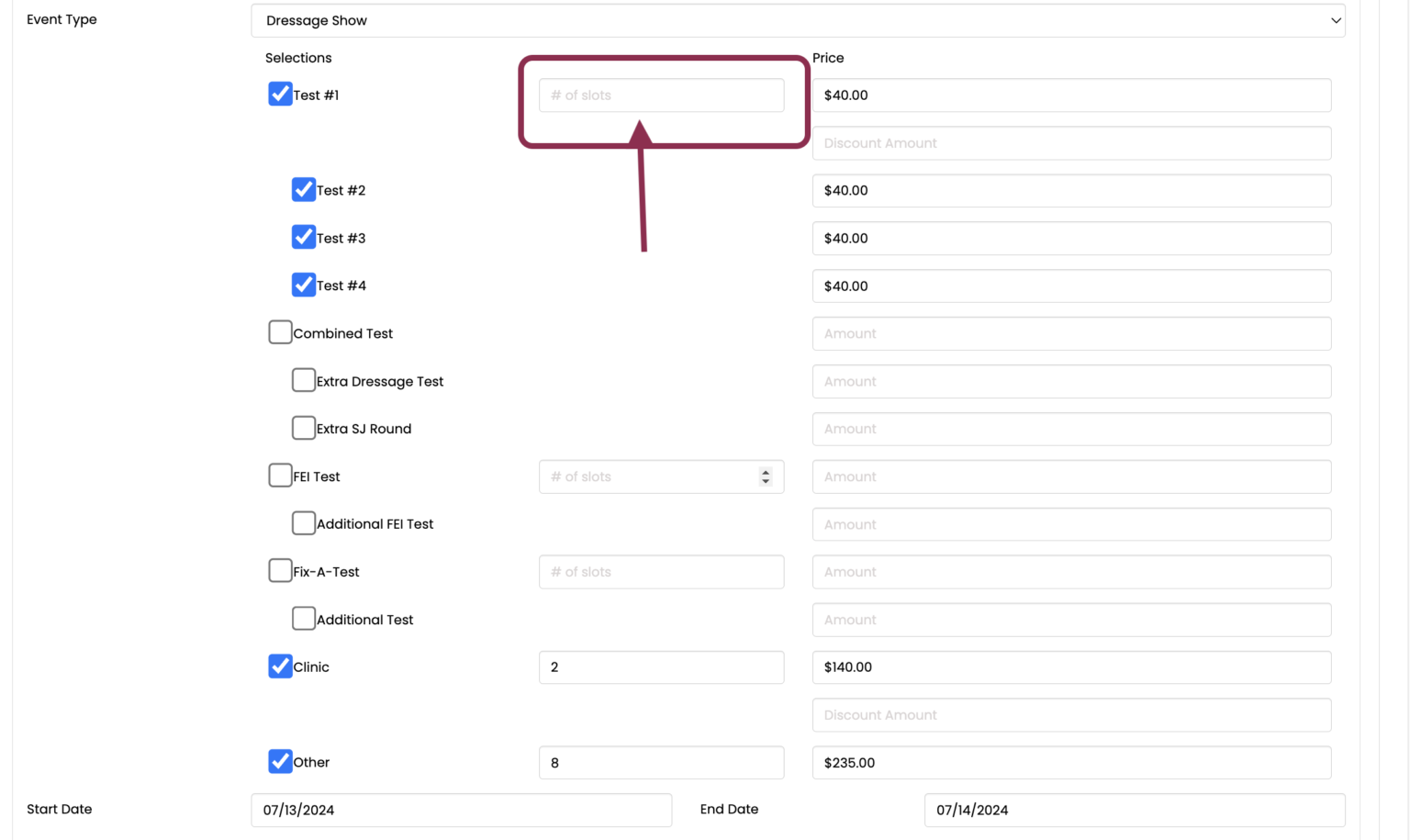Click the Test #1 Discount Amount field
The height and width of the screenshot is (840, 1410).
pos(1070,143)
